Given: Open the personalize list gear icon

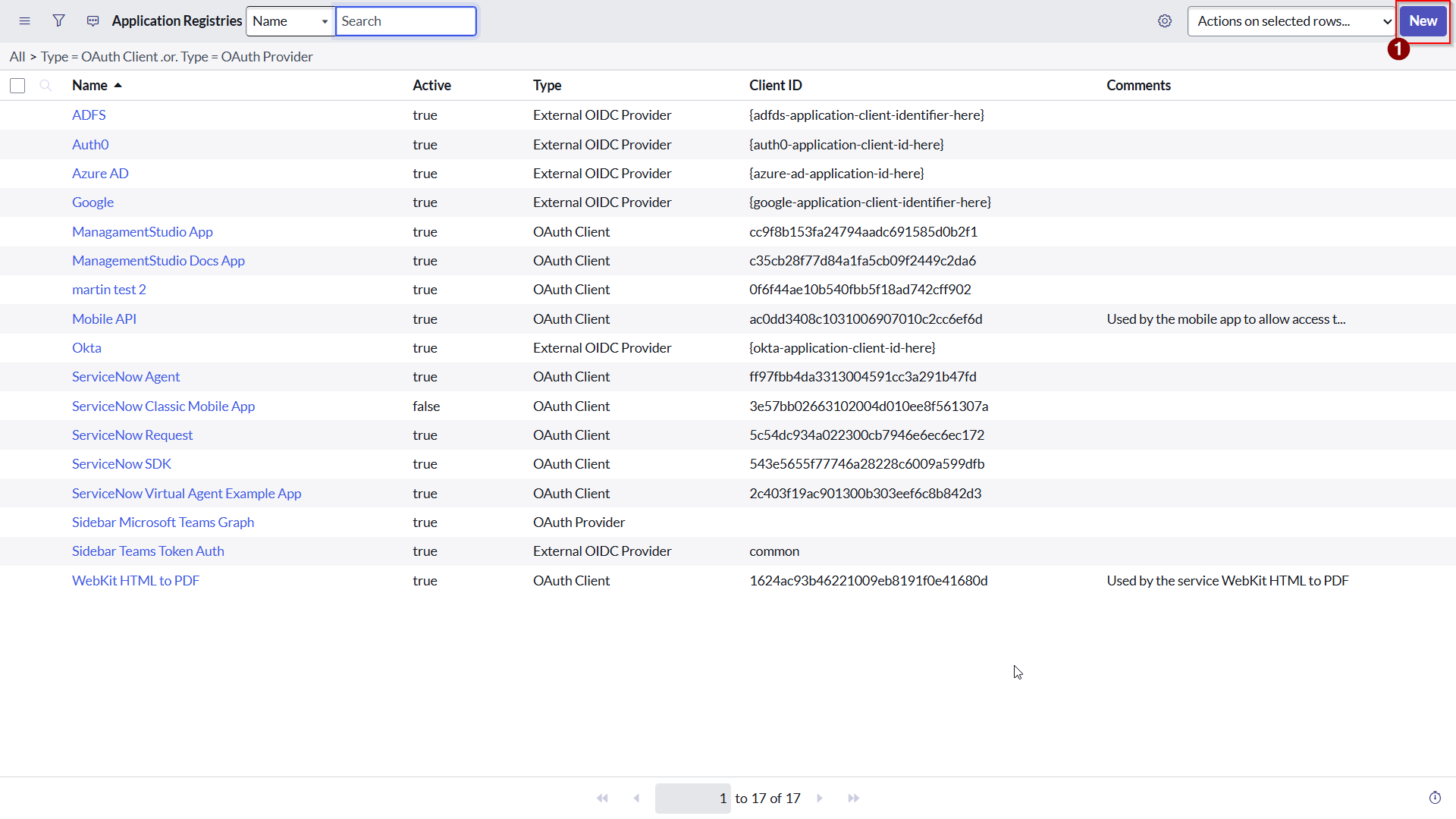Looking at the screenshot, I should click(1165, 21).
